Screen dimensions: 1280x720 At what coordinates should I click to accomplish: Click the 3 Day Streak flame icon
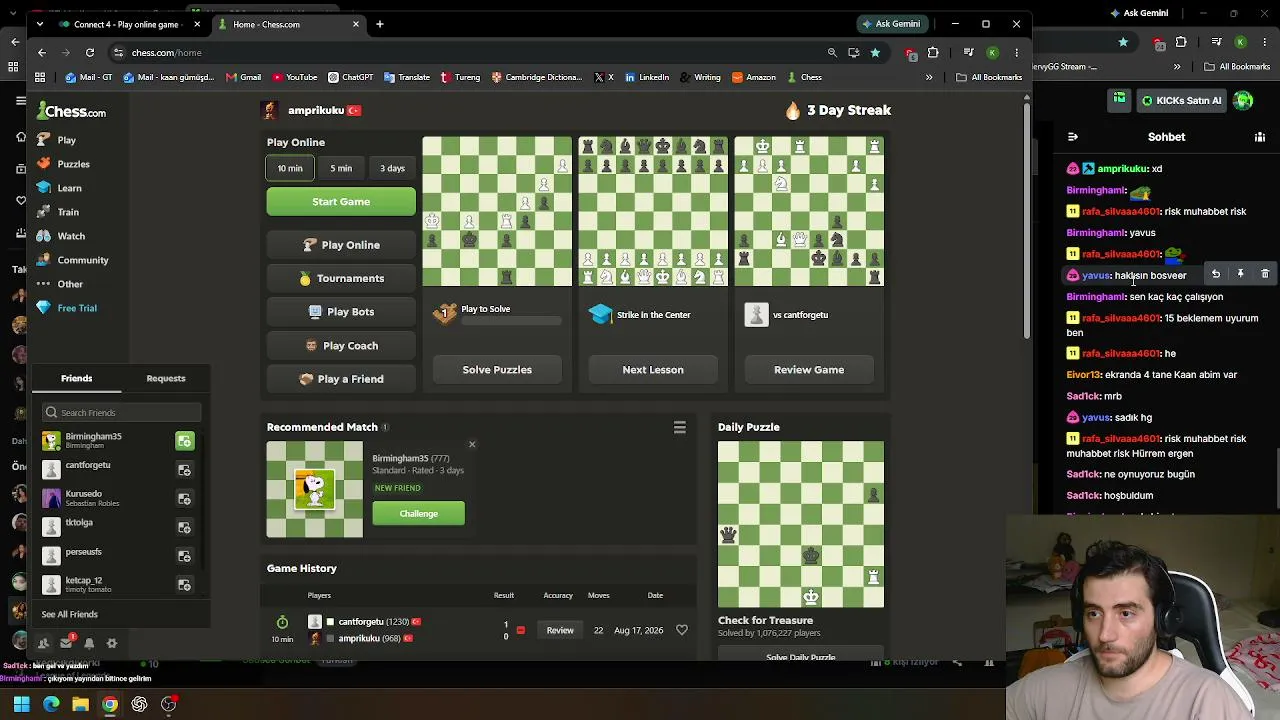click(793, 110)
